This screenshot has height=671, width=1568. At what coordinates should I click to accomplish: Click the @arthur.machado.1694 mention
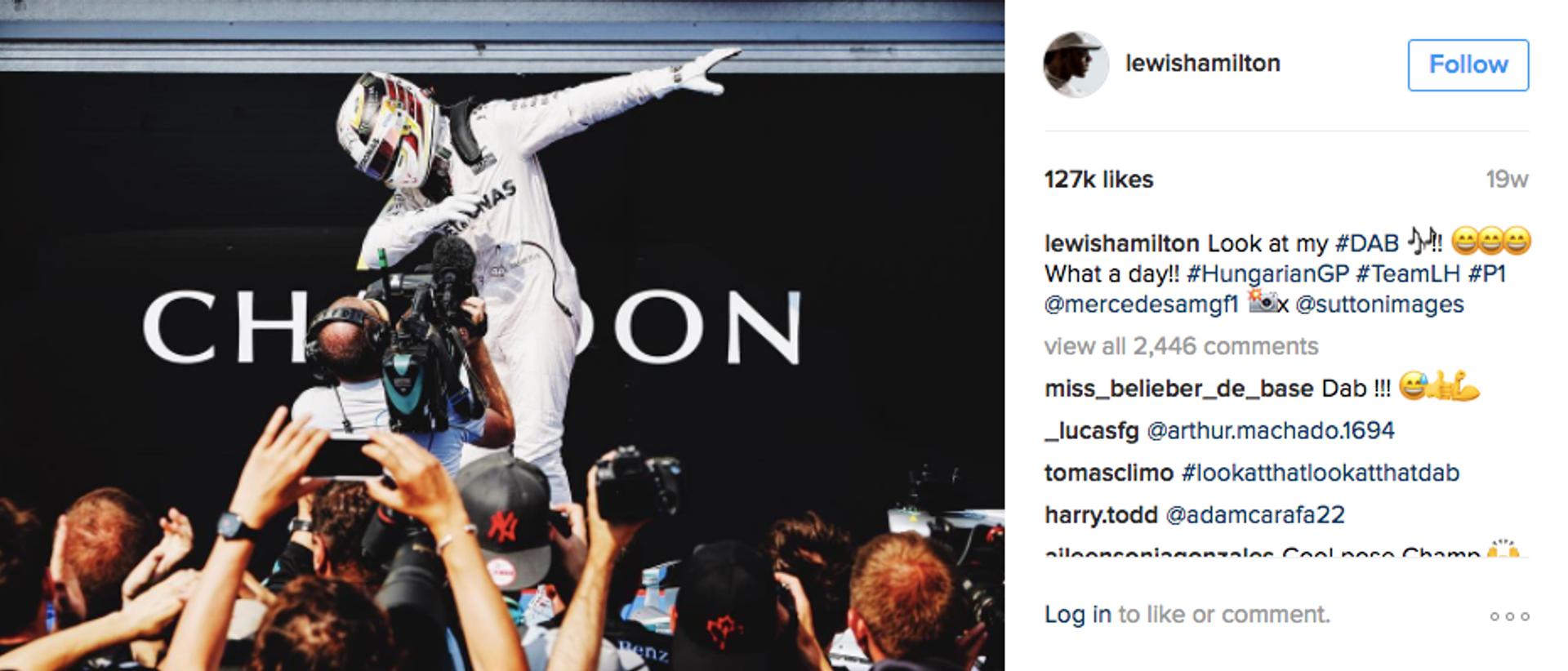pos(1271,430)
